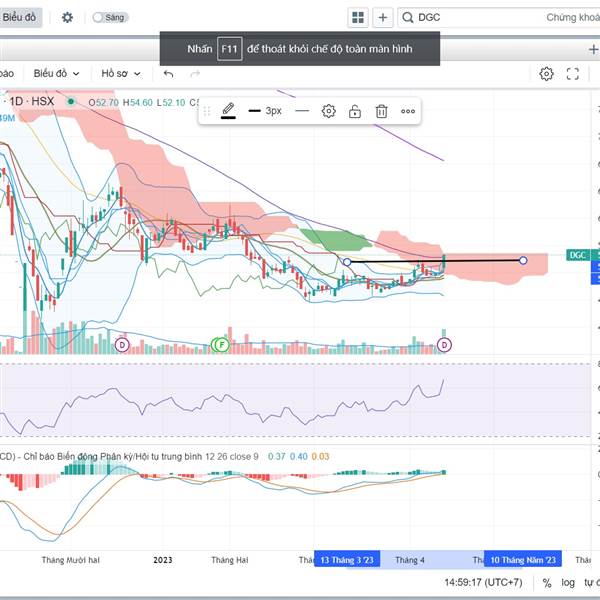600x600 pixels.
Task: Select the right anchor of the trend line
Action: 523,261
